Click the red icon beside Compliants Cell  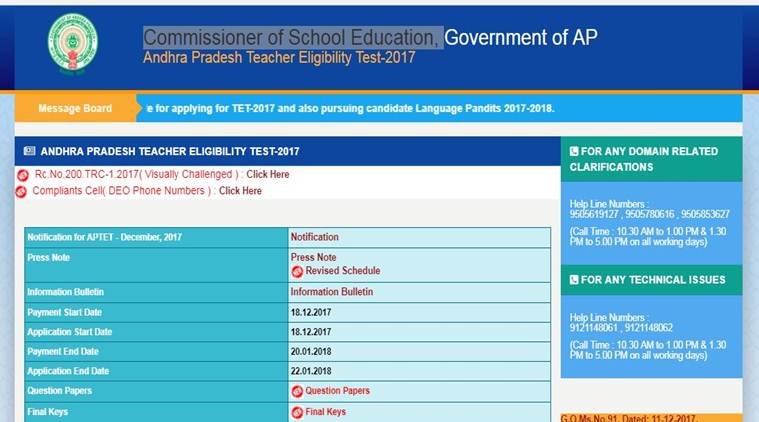[x=23, y=191]
